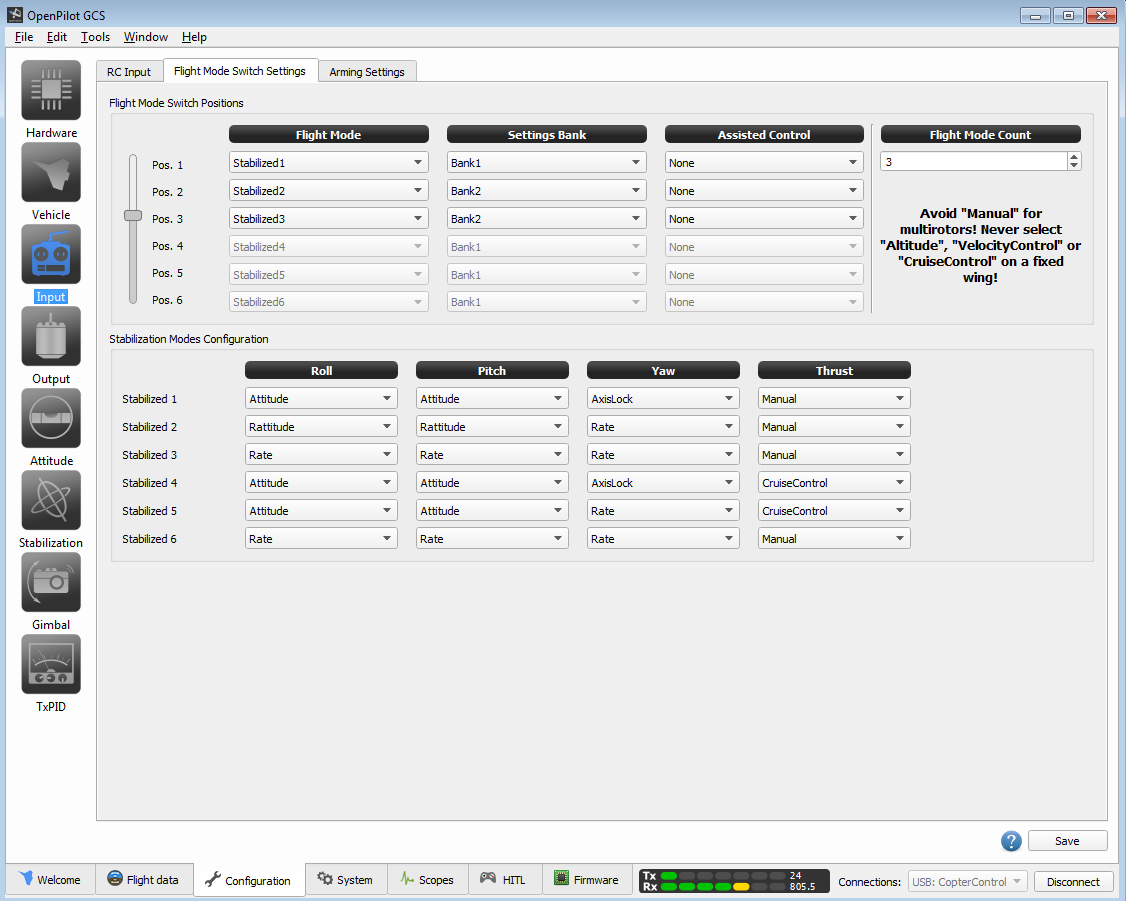The width and height of the screenshot is (1126, 901).
Task: Select the Vehicle configuration icon
Action: pyautogui.click(x=51, y=173)
